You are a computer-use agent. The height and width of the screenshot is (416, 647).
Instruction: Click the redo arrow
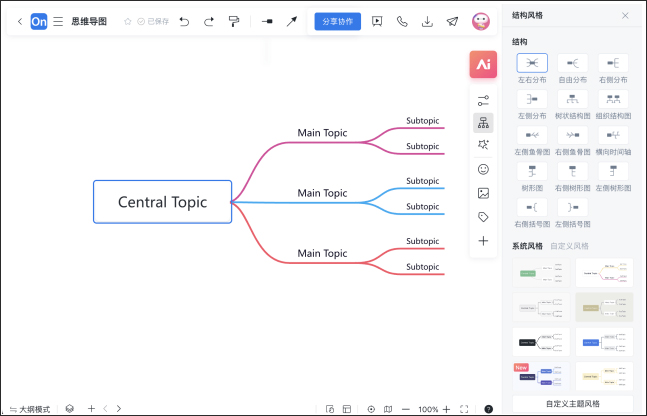[x=209, y=21]
